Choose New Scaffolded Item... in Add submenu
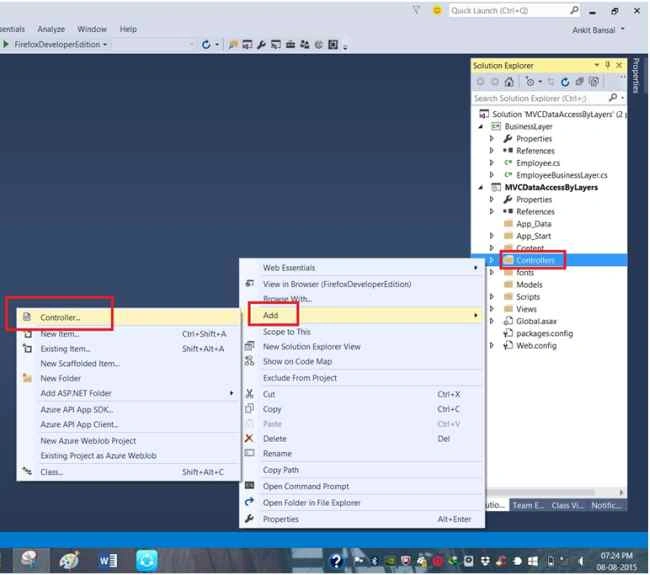Screen dimensions: 650x575 (x=129, y=363)
